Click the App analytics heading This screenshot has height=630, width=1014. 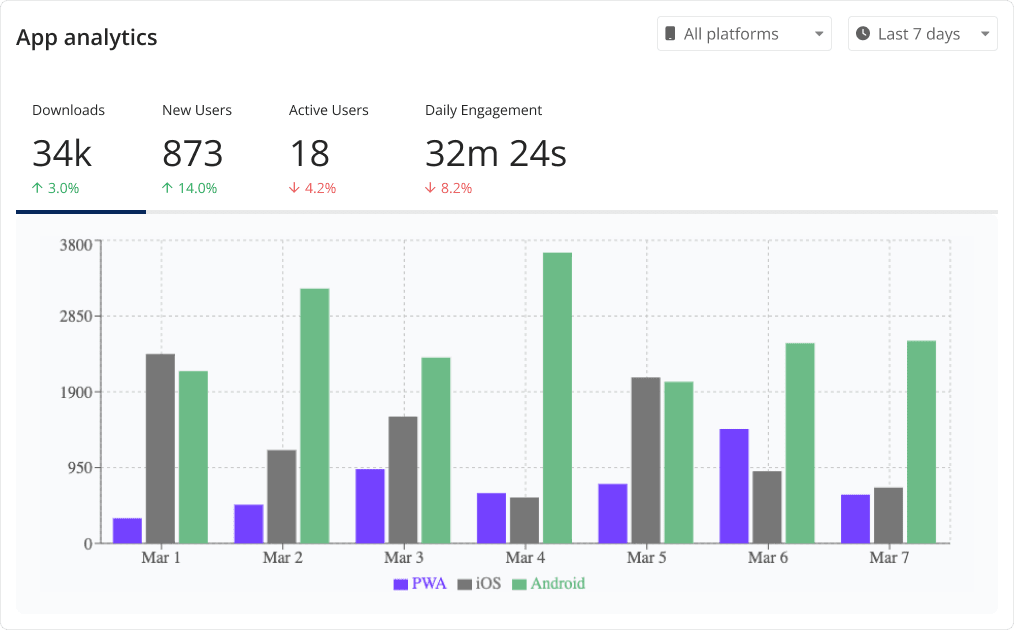click(x=87, y=38)
